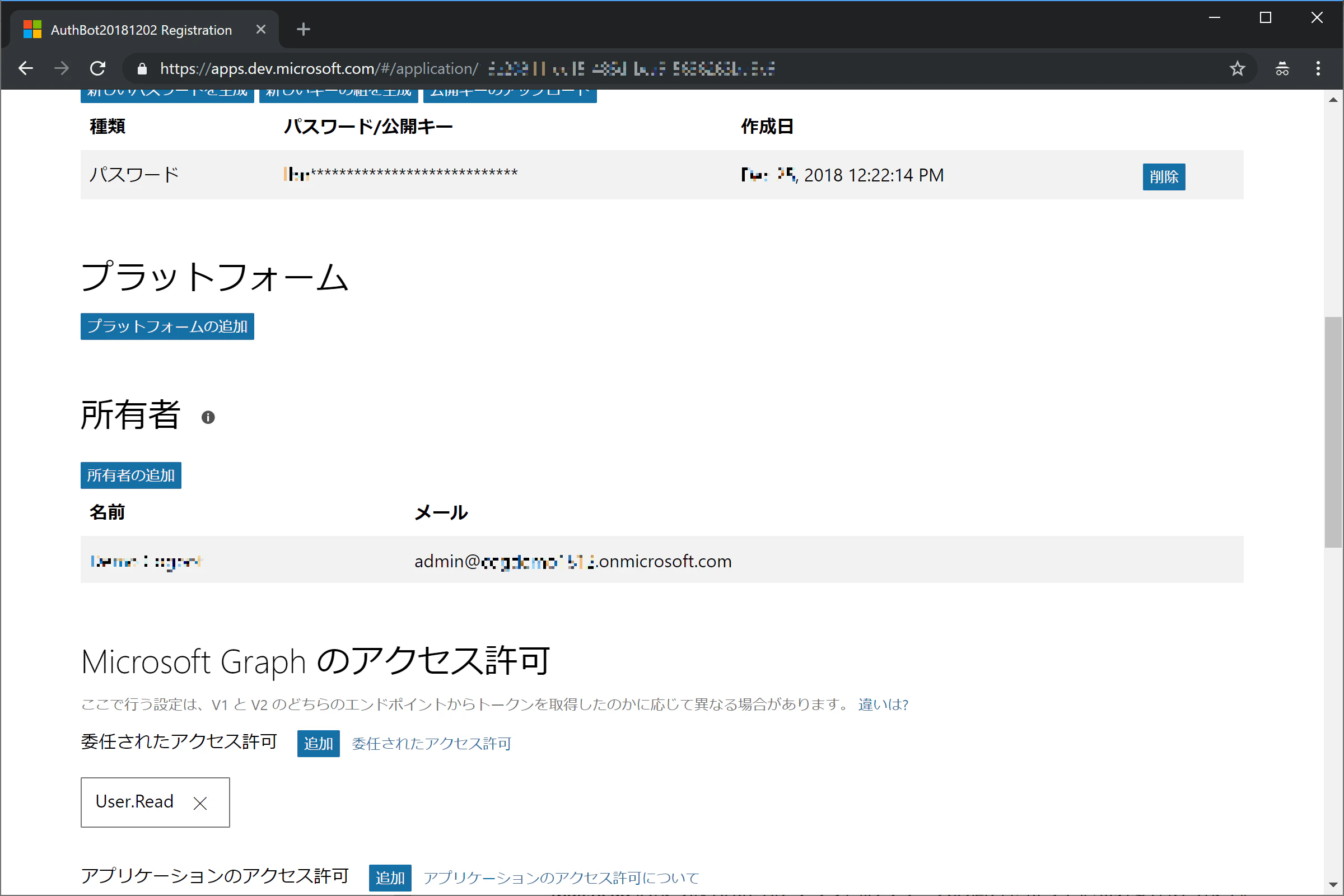Image resolution: width=1344 pixels, height=896 pixels.
Task: Click the scrollbar up arrow
Action: [1333, 100]
